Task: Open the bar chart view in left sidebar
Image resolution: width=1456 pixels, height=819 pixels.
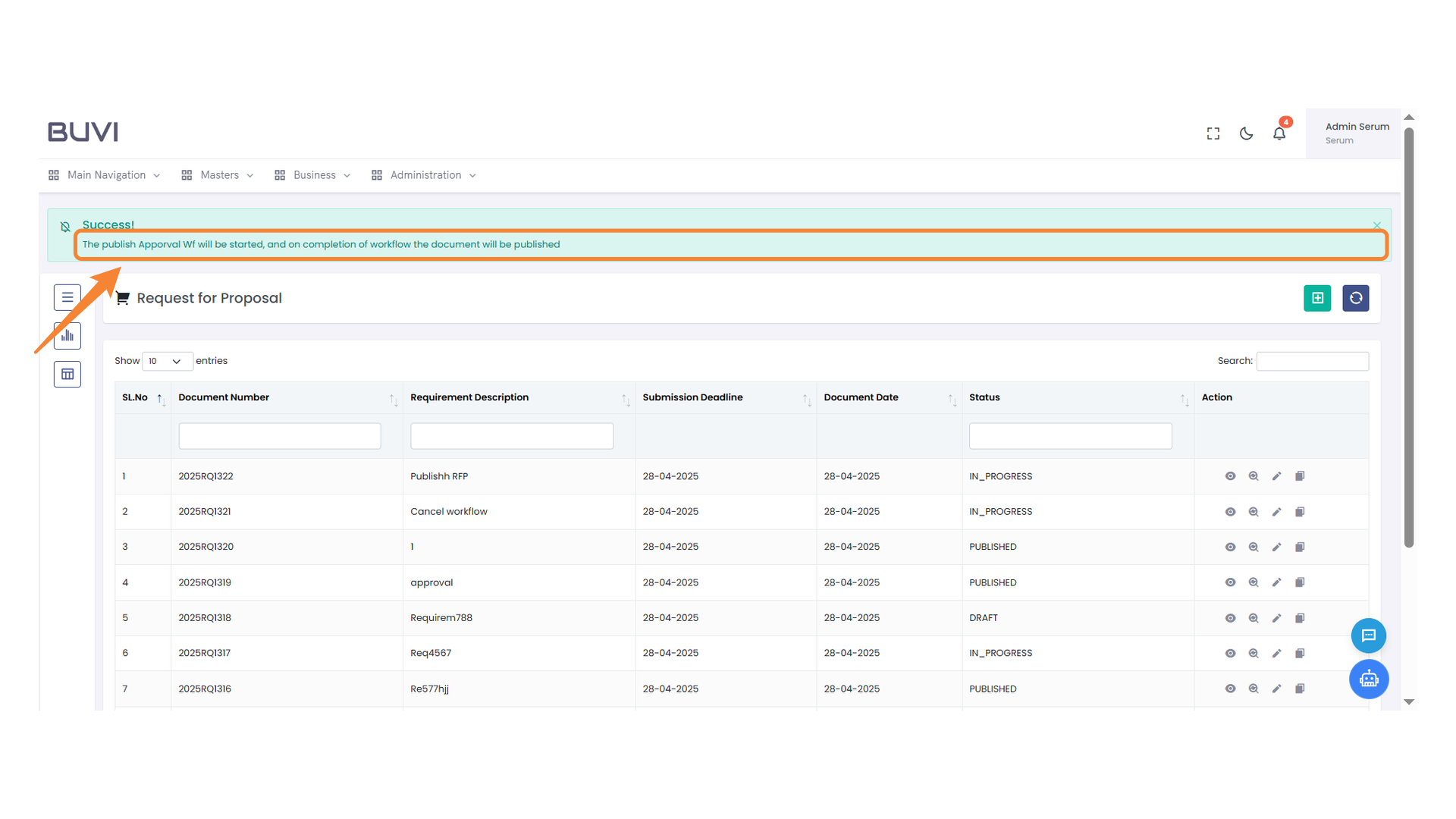Action: pyautogui.click(x=67, y=335)
